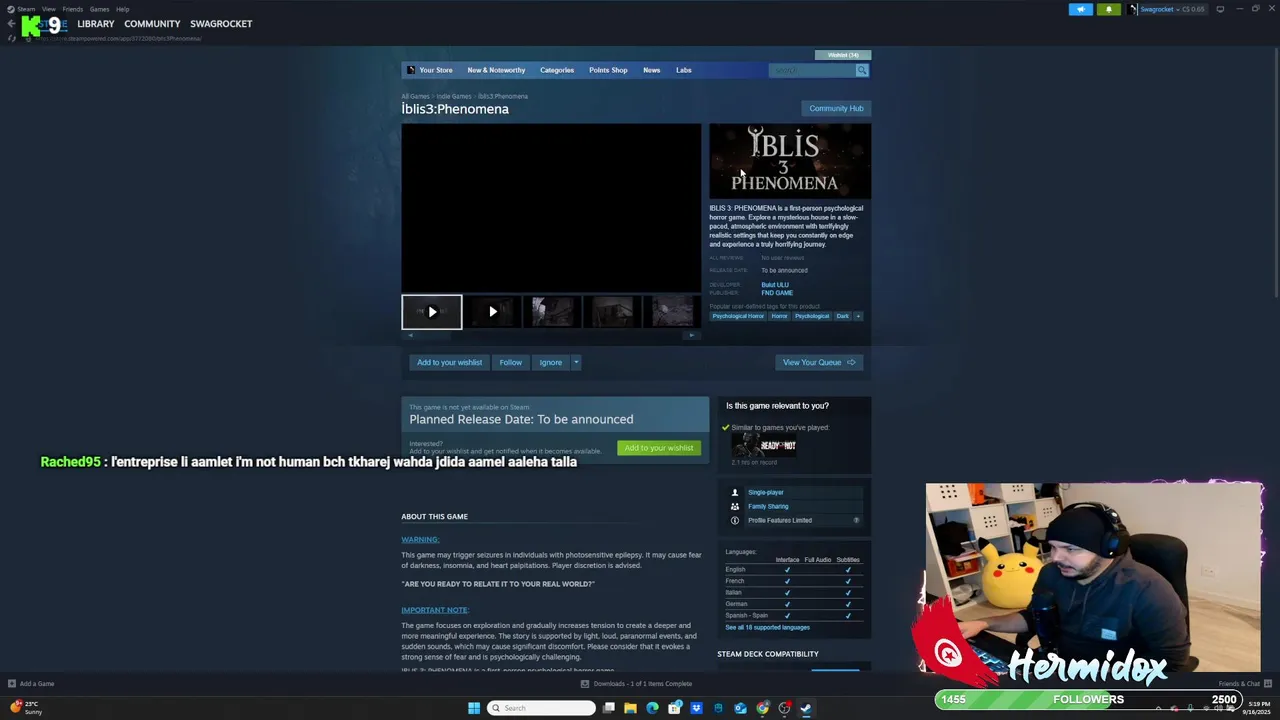Click the Dark tag
1280x720 pixels.
(x=843, y=316)
